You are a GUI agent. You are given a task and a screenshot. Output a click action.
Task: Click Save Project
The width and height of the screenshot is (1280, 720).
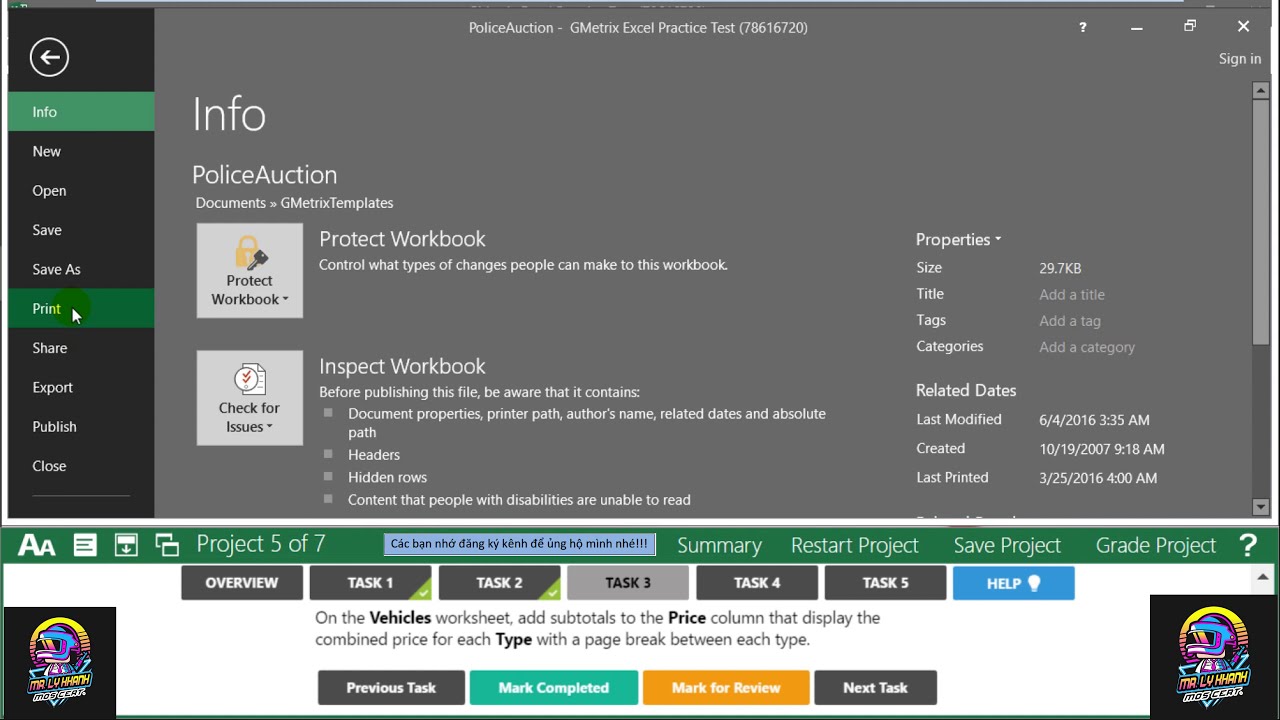pos(1007,545)
